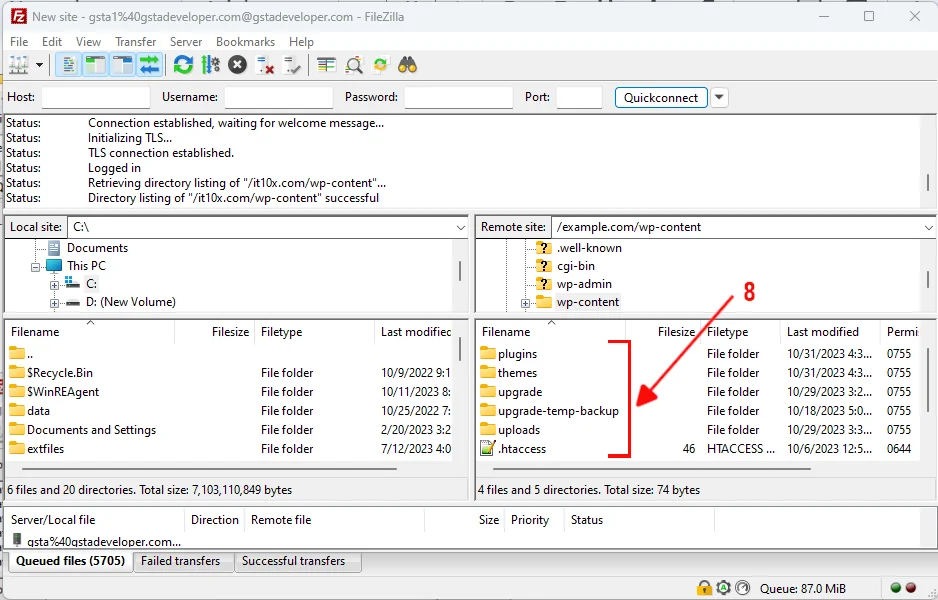Viewport: 938px width, 600px height.
Task: Sort remote files by Last modified
Action: click(822, 332)
